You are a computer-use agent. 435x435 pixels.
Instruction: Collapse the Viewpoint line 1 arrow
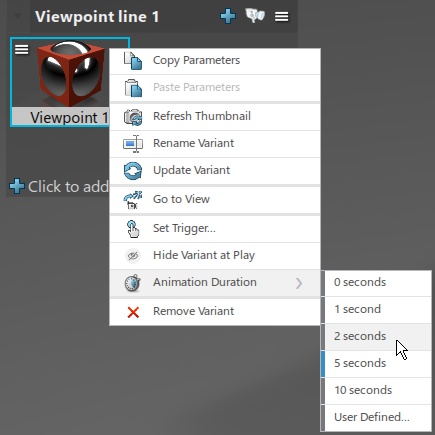click(17, 16)
